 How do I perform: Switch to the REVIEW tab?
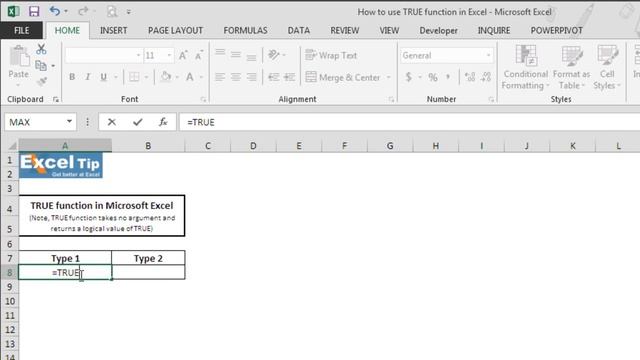[x=344, y=31]
